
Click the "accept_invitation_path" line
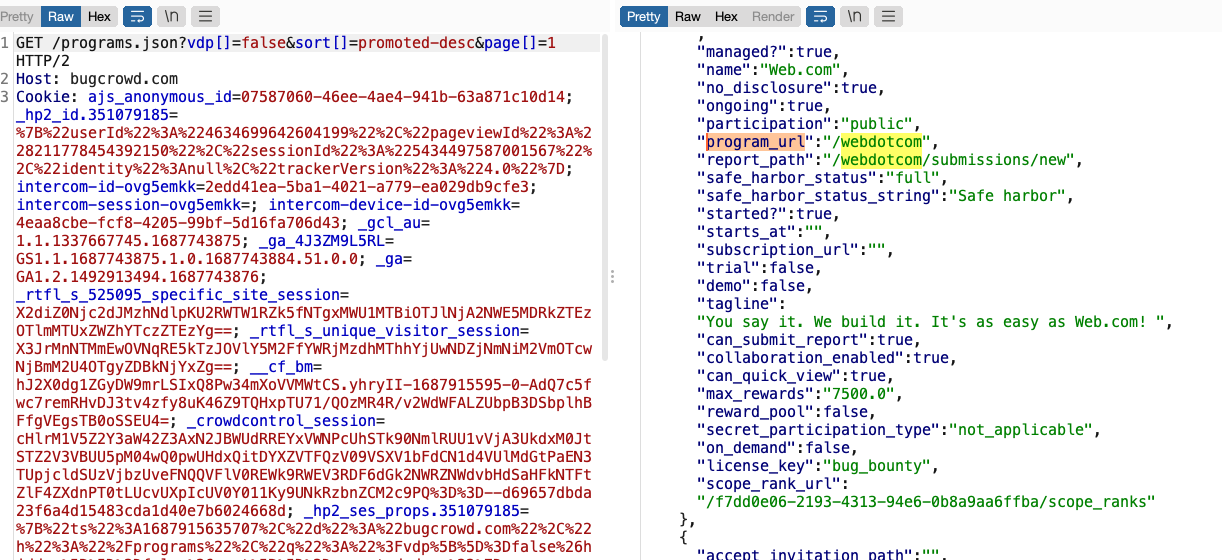(x=822, y=555)
